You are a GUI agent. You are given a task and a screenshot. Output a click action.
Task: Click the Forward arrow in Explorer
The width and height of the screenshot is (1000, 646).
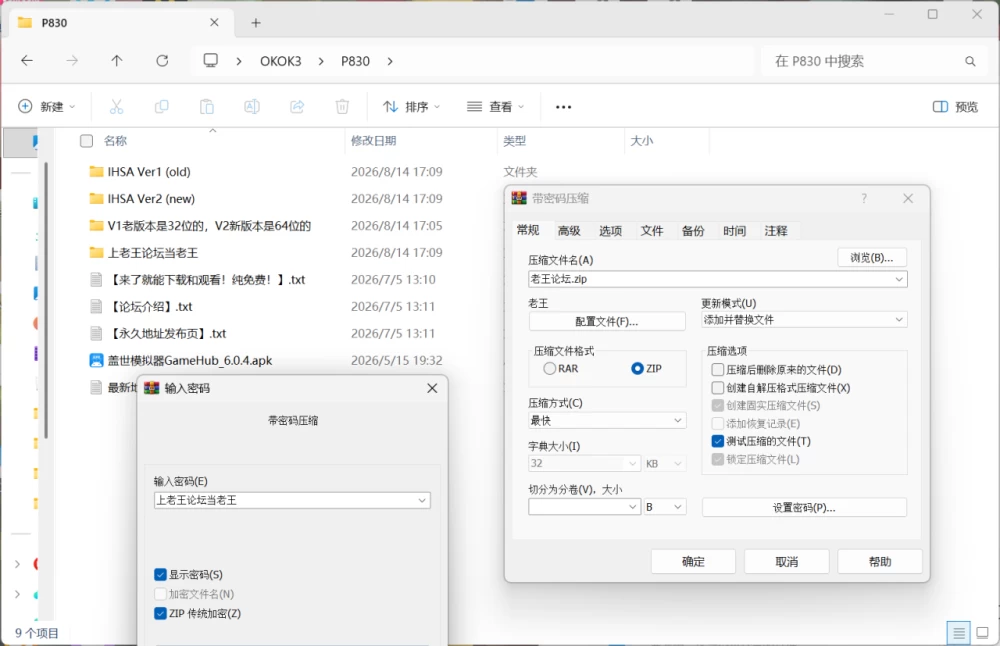(72, 61)
